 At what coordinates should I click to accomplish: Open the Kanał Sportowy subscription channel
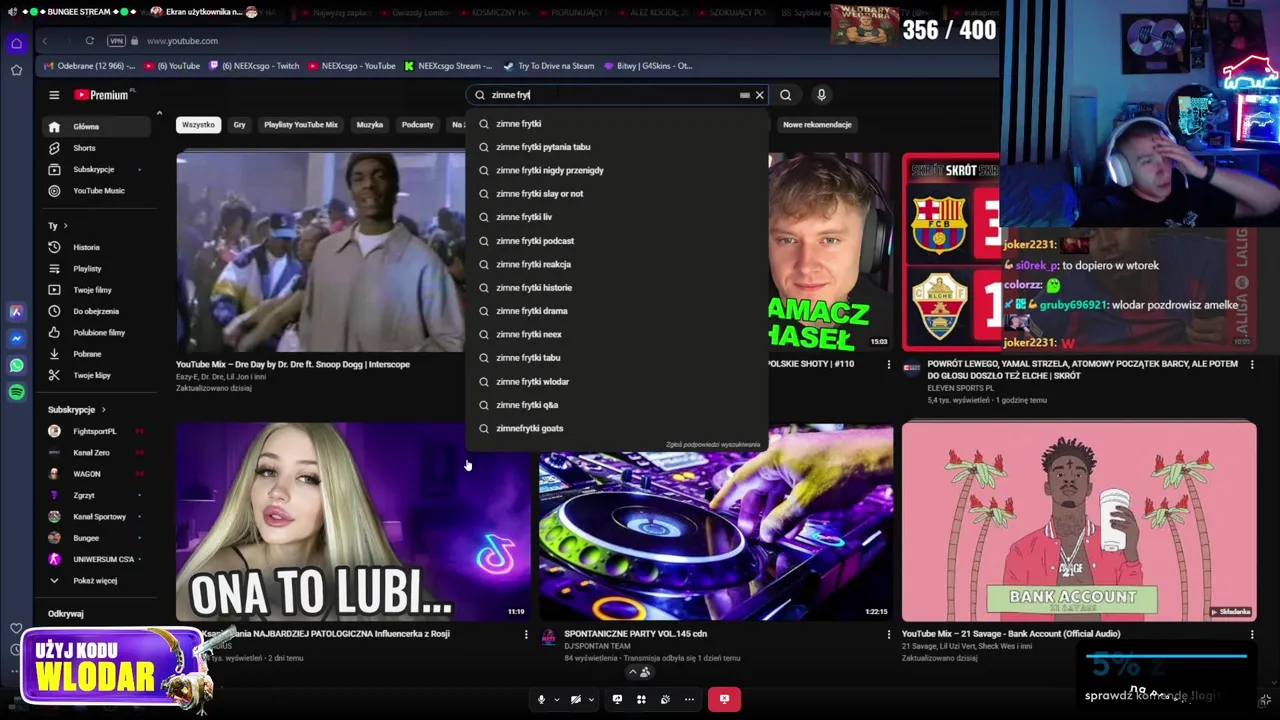(95, 517)
